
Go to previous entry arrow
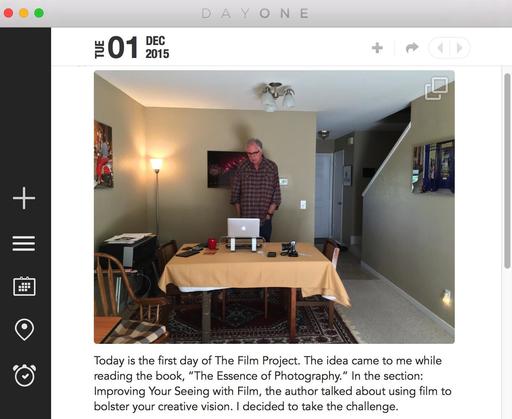point(440,48)
